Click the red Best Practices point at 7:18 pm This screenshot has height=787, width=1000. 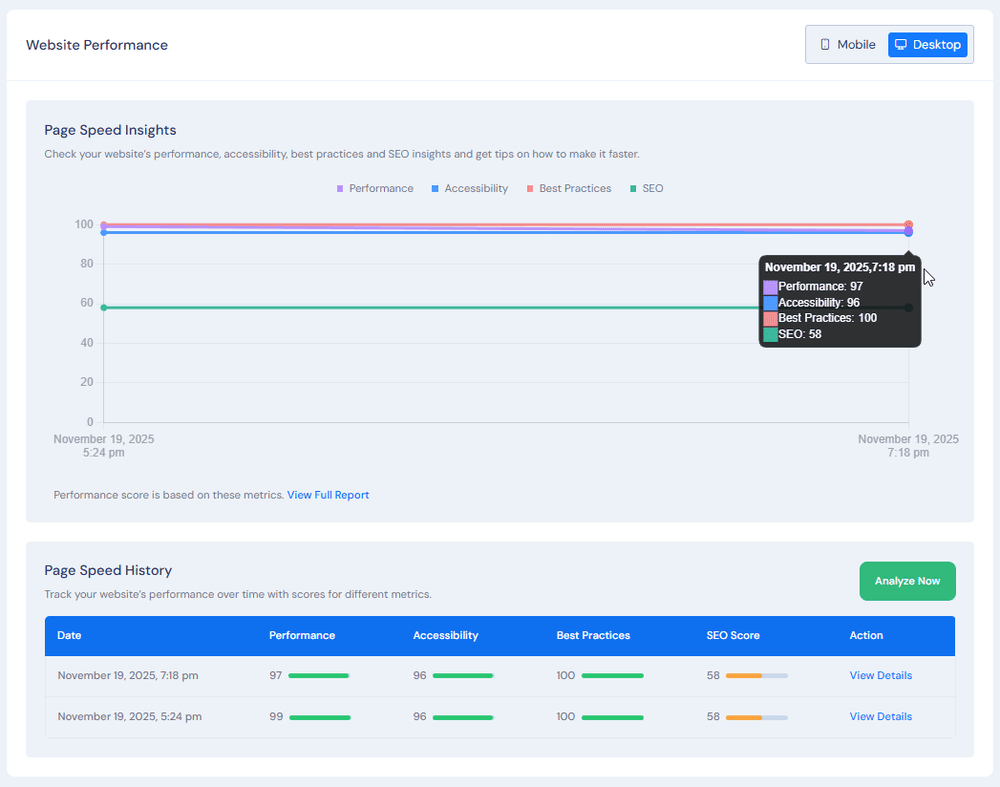click(x=908, y=224)
